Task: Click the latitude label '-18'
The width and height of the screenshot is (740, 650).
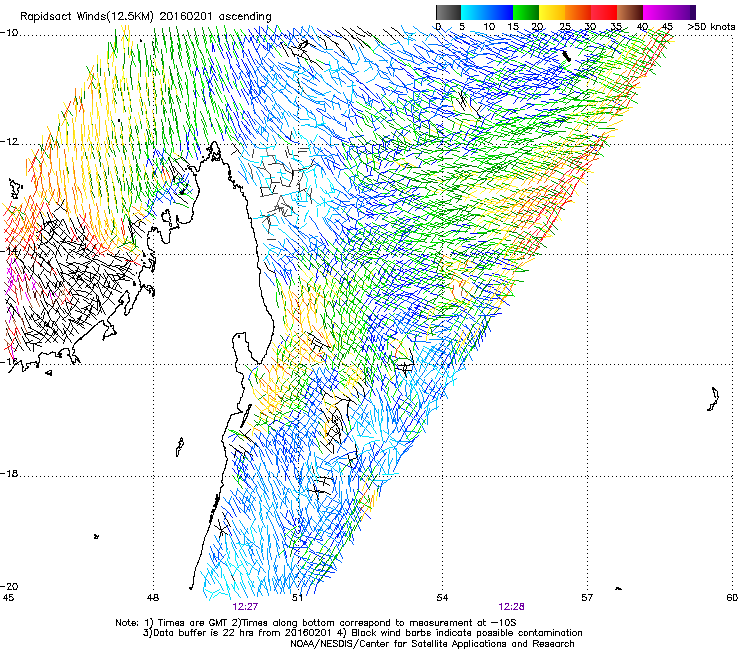Action: point(9,473)
